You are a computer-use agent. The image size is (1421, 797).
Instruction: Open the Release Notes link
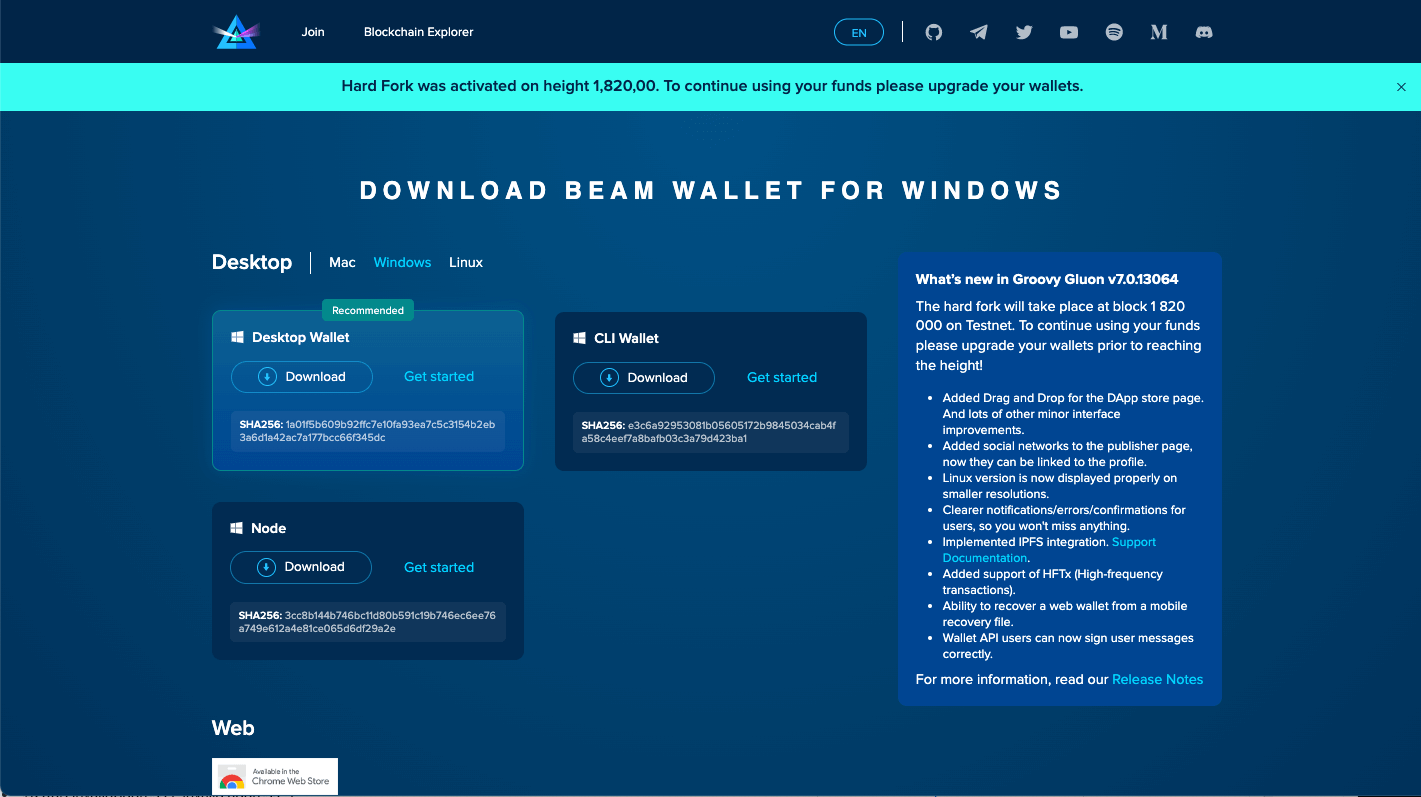pyautogui.click(x=1157, y=679)
